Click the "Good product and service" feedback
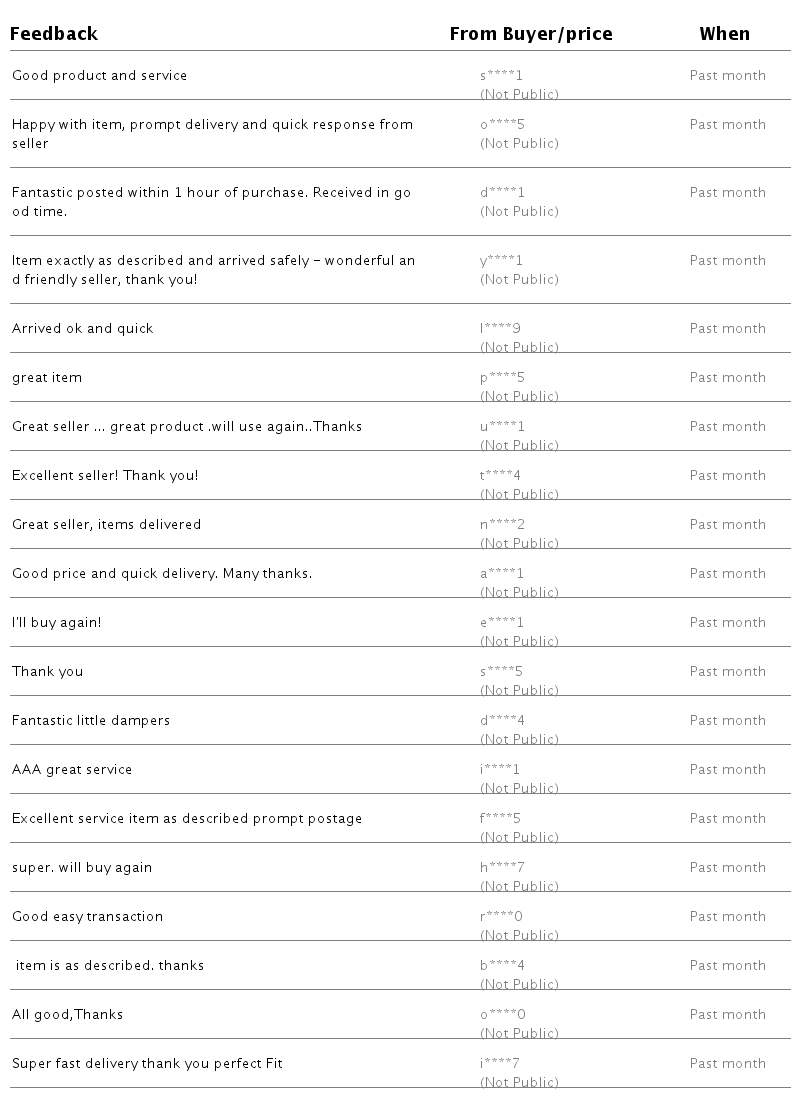The width and height of the screenshot is (800, 1107). tap(99, 75)
